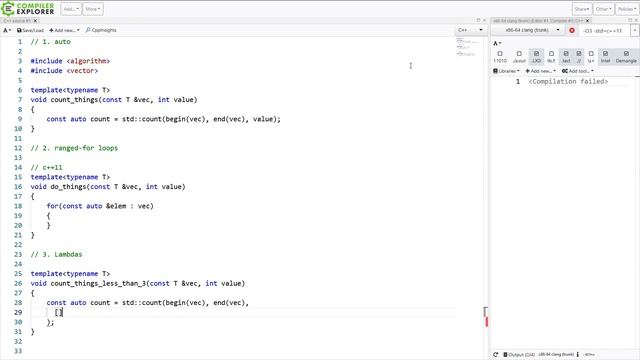Click the compiler info icon in status bar

(x=578, y=355)
